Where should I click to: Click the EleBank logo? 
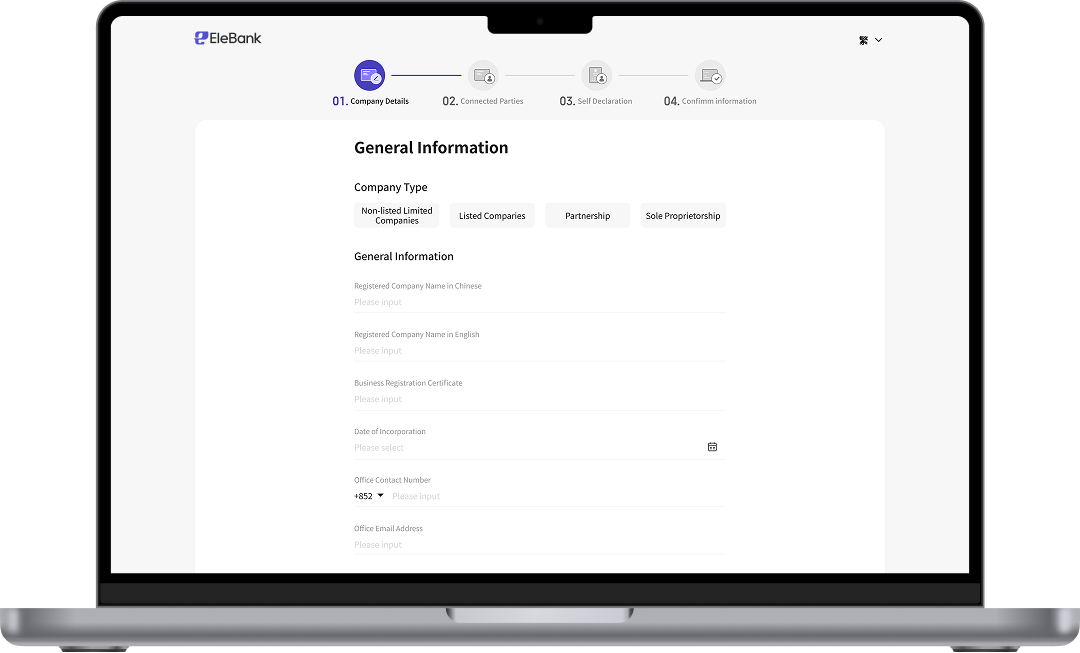(228, 39)
